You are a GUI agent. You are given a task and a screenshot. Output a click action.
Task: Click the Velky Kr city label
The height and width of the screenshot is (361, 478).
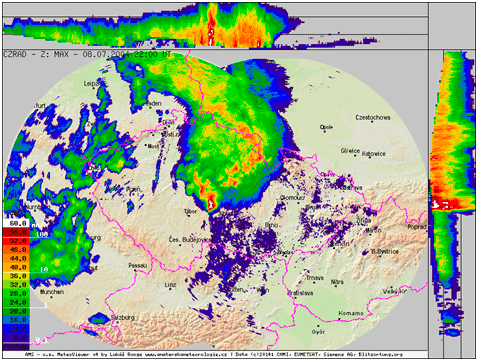(x=395, y=291)
